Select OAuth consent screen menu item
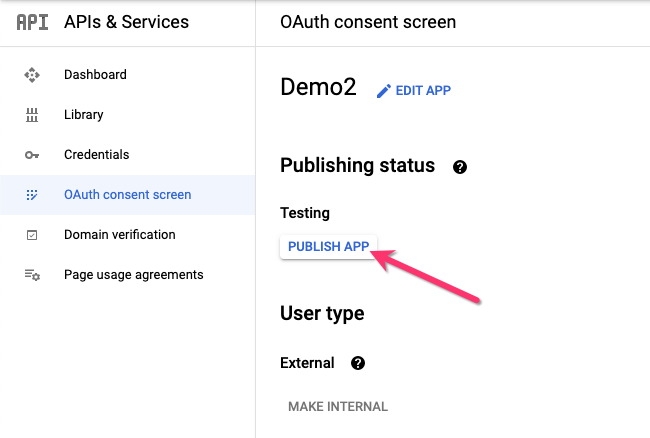Screen dimensions: 650x438 point(127,195)
